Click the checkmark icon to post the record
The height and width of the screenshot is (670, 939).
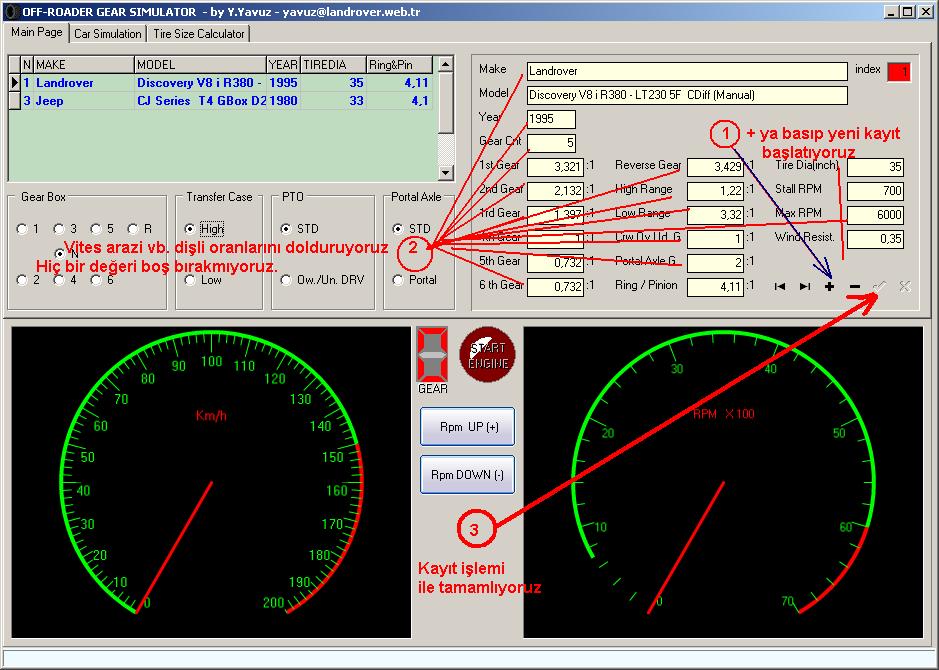pyautogui.click(x=879, y=287)
